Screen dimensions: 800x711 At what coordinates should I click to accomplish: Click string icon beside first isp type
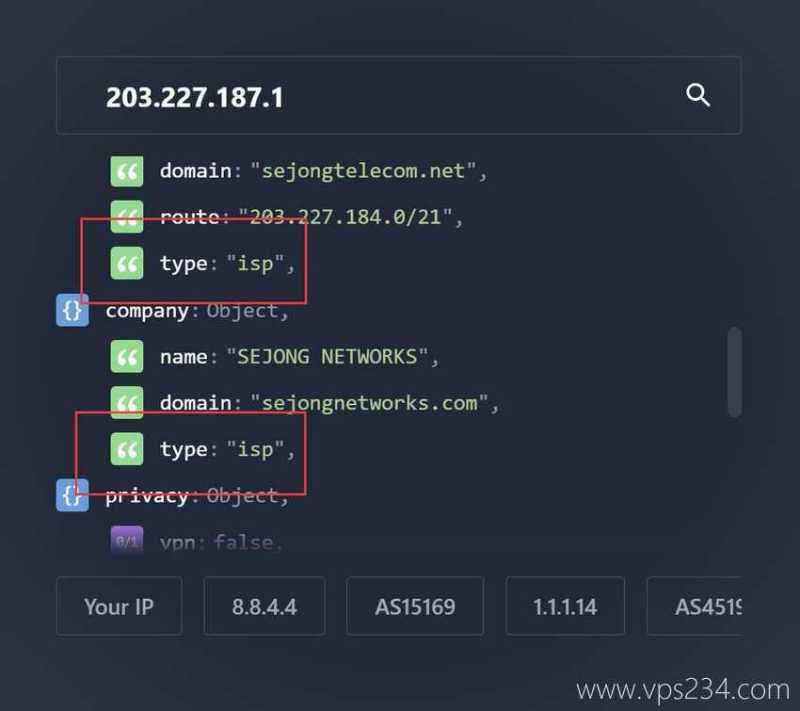pos(127,264)
